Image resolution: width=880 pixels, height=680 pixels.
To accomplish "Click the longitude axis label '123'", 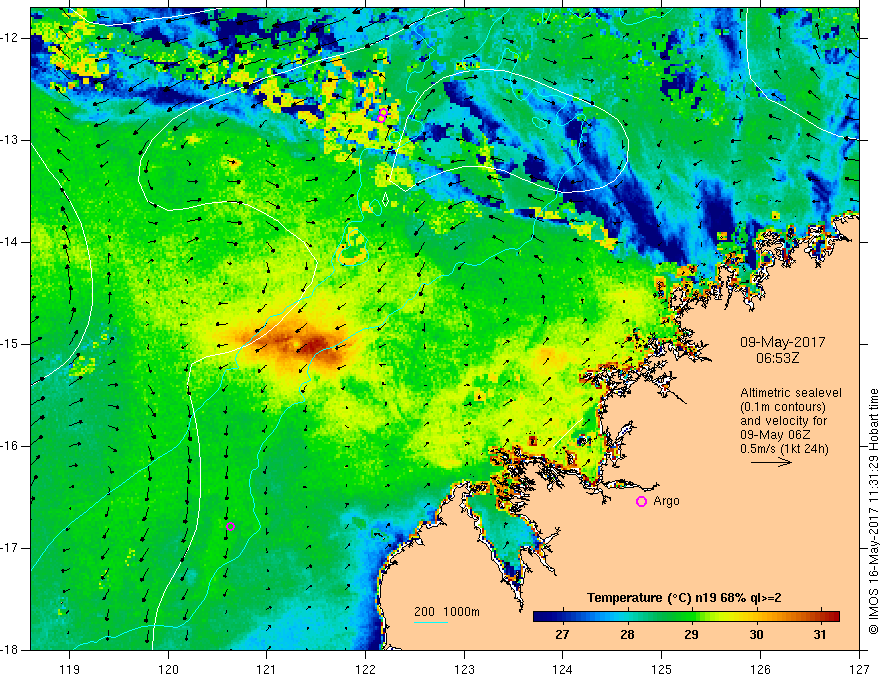I will pos(464,670).
